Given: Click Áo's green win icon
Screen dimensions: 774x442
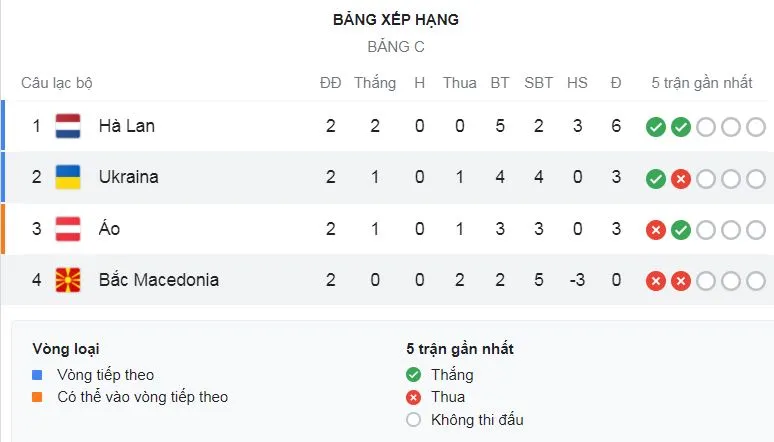Looking at the screenshot, I should point(681,230).
